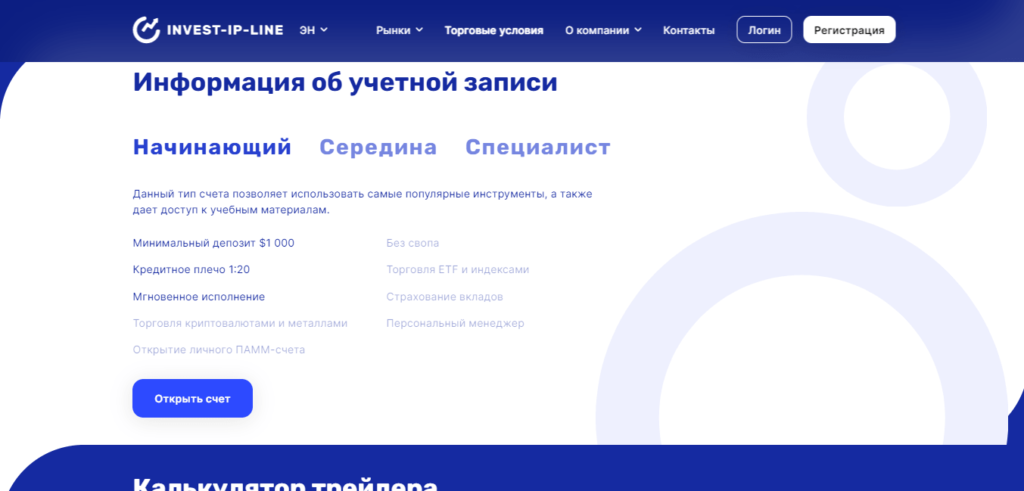The image size is (1024, 491).
Task: Select the Начинающий account tab
Action: pyautogui.click(x=212, y=148)
